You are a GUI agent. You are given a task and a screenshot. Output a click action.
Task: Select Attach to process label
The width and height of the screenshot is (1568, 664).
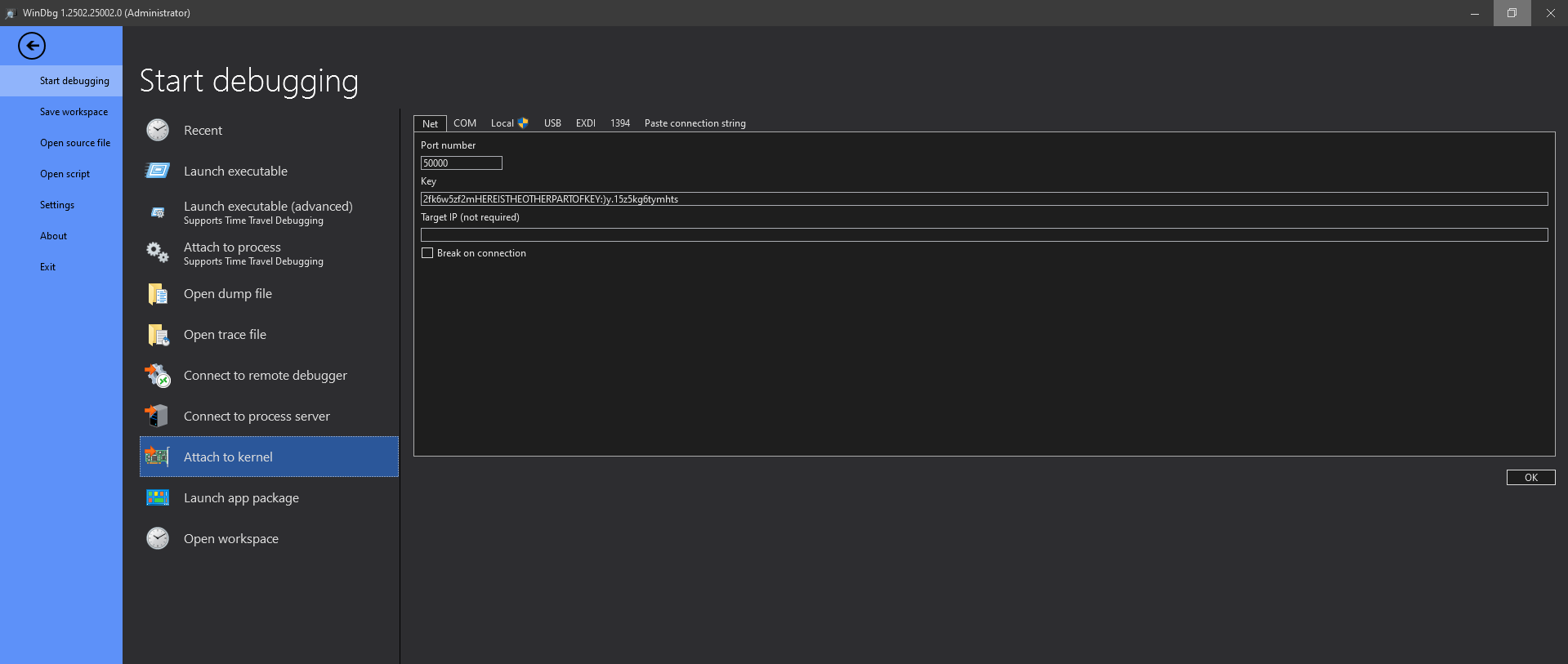[x=232, y=247]
